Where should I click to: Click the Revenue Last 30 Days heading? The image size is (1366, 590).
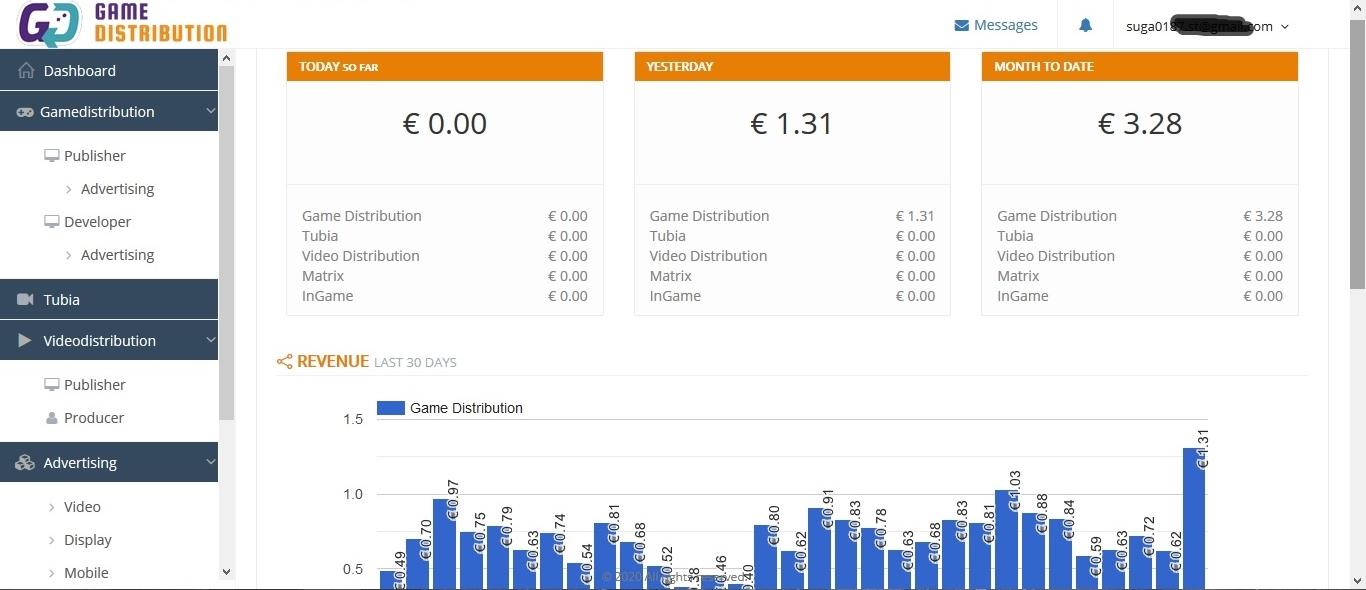pyautogui.click(x=376, y=362)
